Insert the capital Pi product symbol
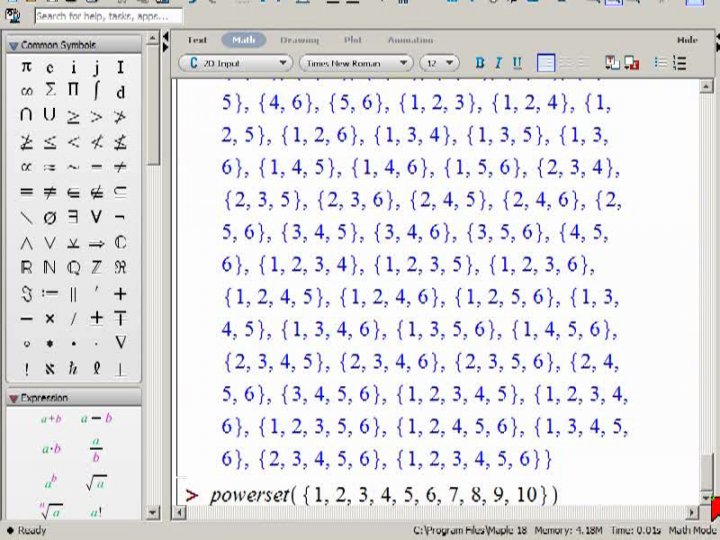The image size is (720, 540). click(x=73, y=90)
